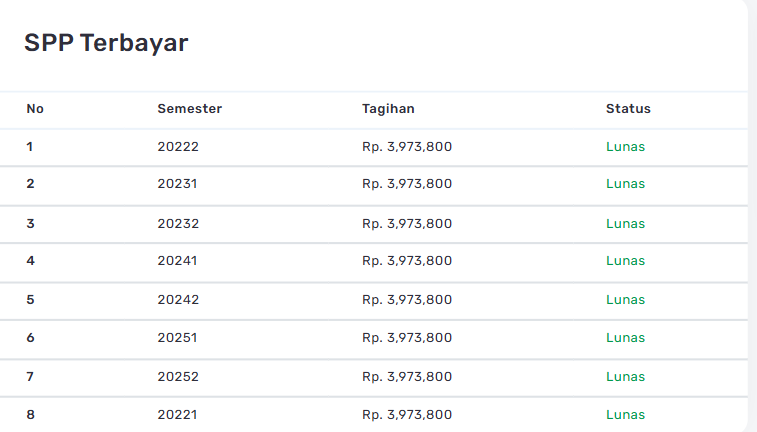Click Lunas status for semester 20252
This screenshot has height=432, width=757.
tap(625, 377)
